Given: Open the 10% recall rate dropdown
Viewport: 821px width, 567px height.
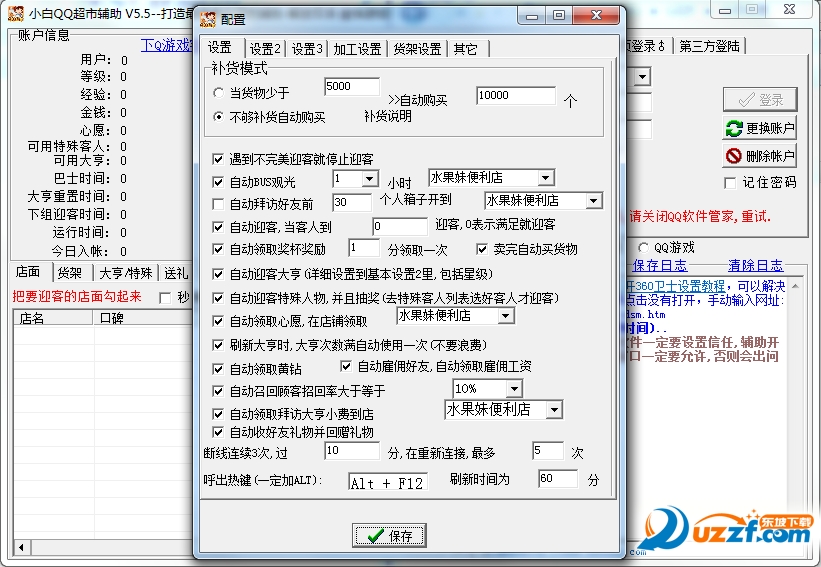Looking at the screenshot, I should 514,389.
